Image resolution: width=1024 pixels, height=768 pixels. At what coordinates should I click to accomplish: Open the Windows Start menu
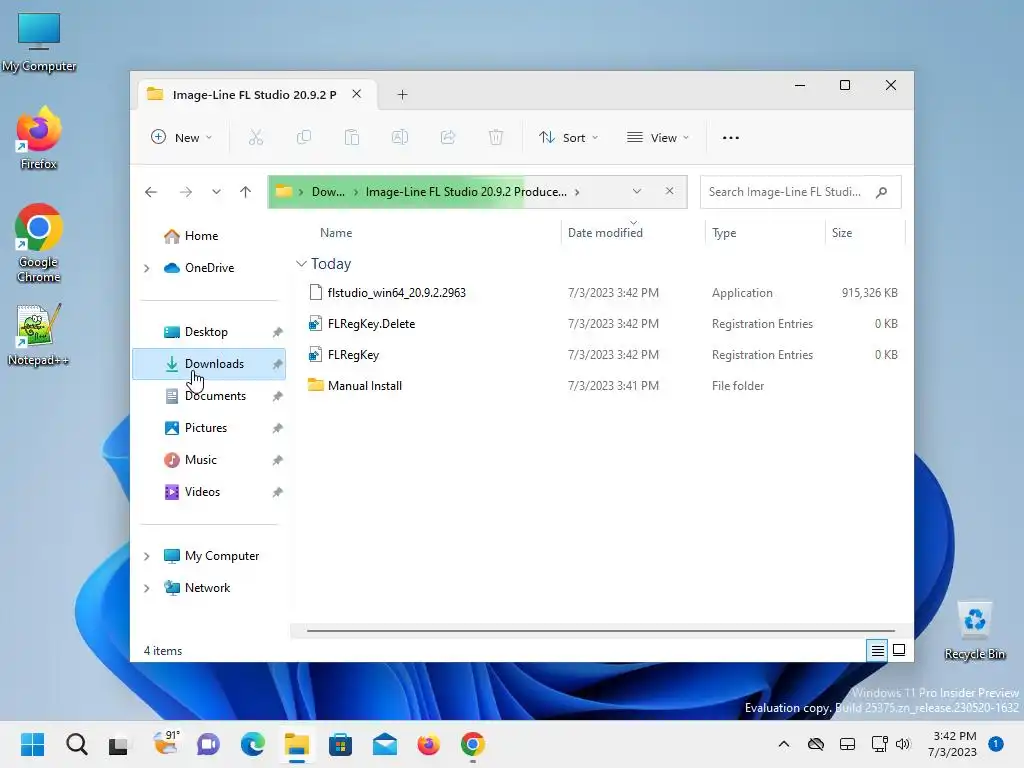(32, 744)
